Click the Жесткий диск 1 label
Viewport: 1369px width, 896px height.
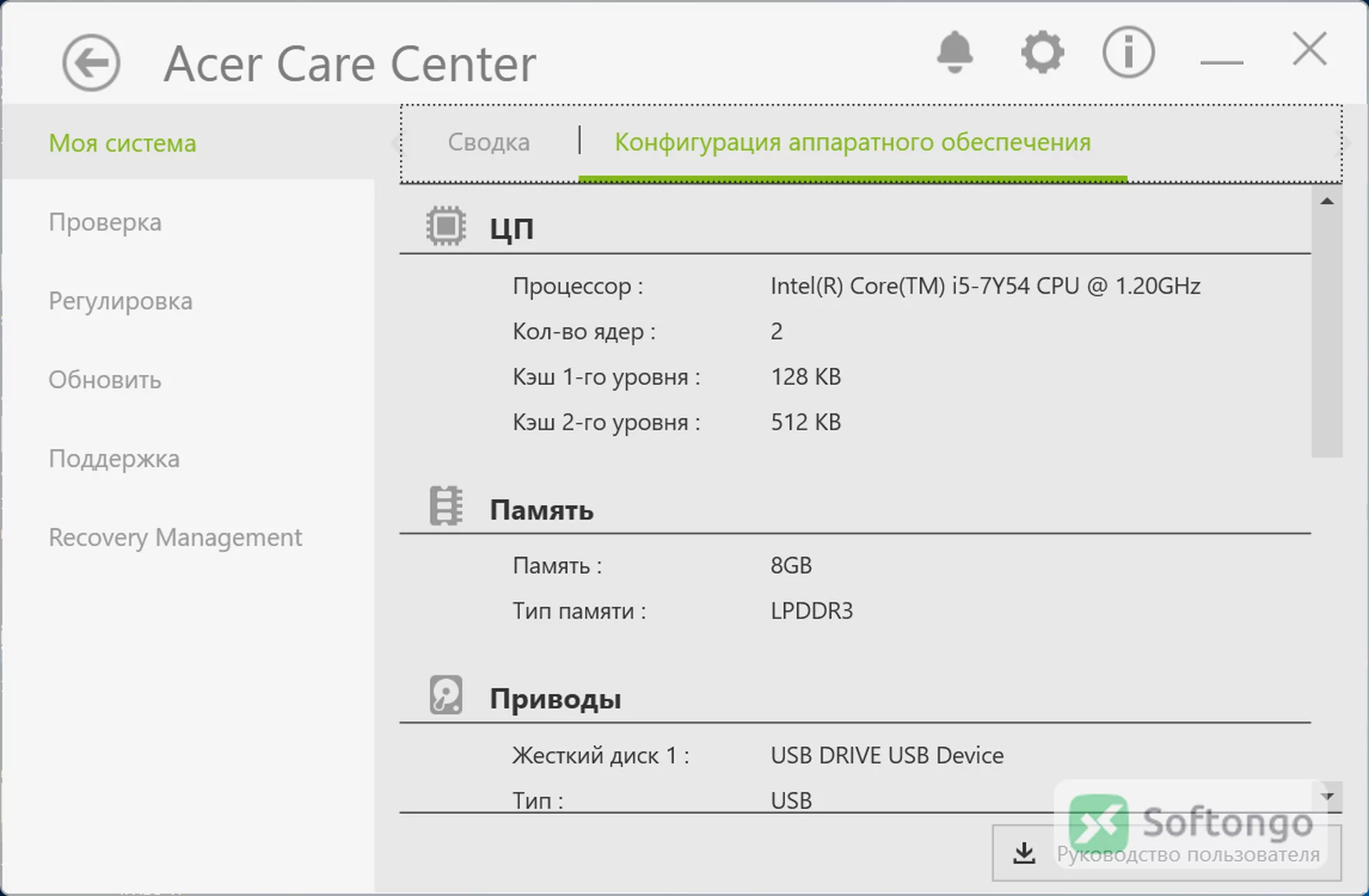(600, 756)
